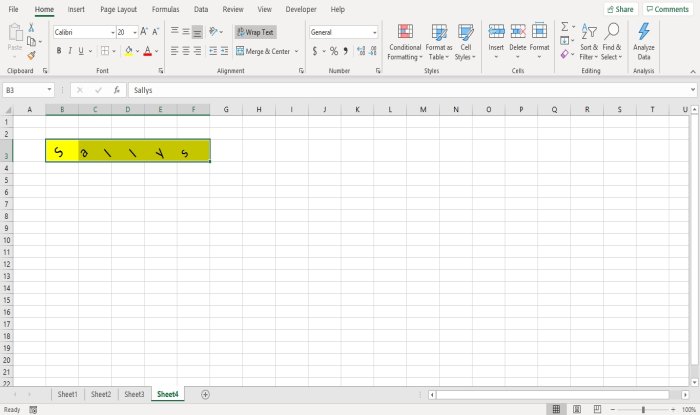Apply the red Font Color A icon
Viewport: 700px width, 415px height.
148,51
